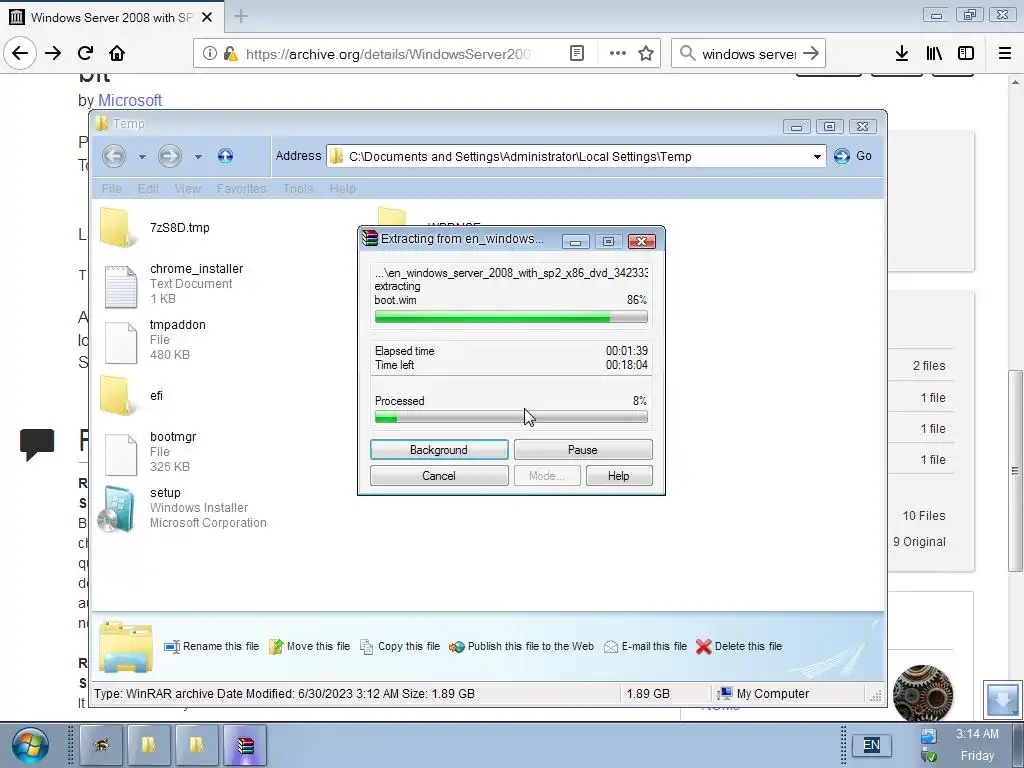Image resolution: width=1024 pixels, height=768 pixels.
Task: Open Firefox library icon
Action: pyautogui.click(x=934, y=54)
